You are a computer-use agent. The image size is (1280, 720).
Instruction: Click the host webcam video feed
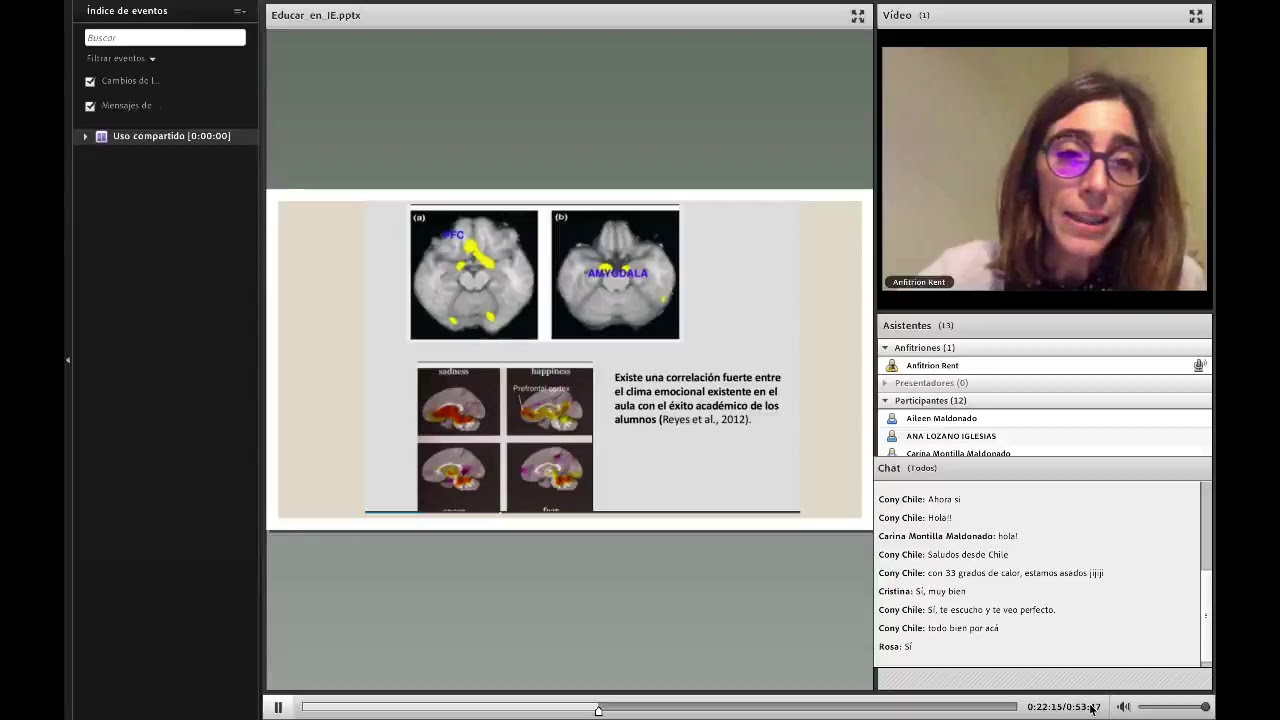click(1044, 169)
